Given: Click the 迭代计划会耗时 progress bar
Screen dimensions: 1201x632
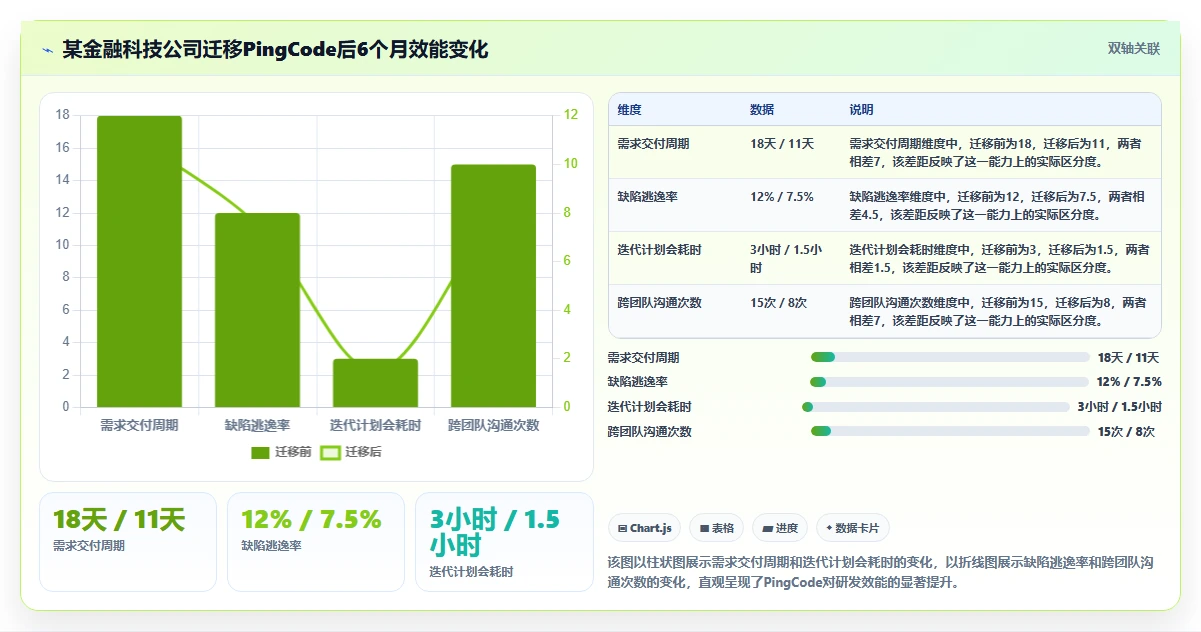Looking at the screenshot, I should (936, 407).
